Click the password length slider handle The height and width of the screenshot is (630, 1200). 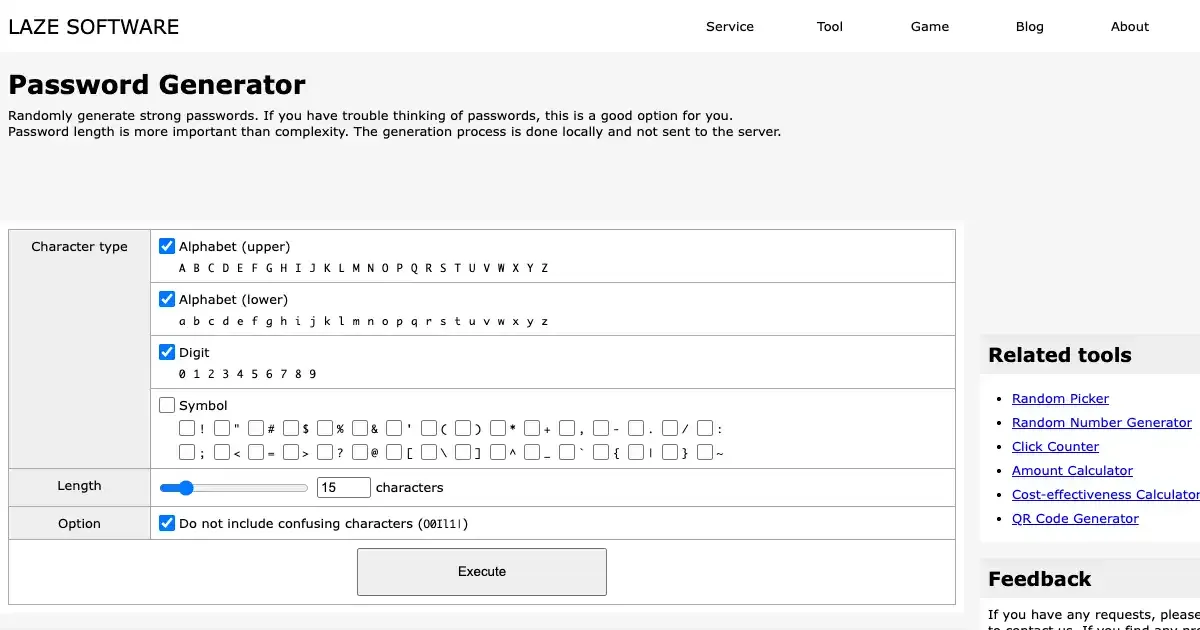coord(184,488)
